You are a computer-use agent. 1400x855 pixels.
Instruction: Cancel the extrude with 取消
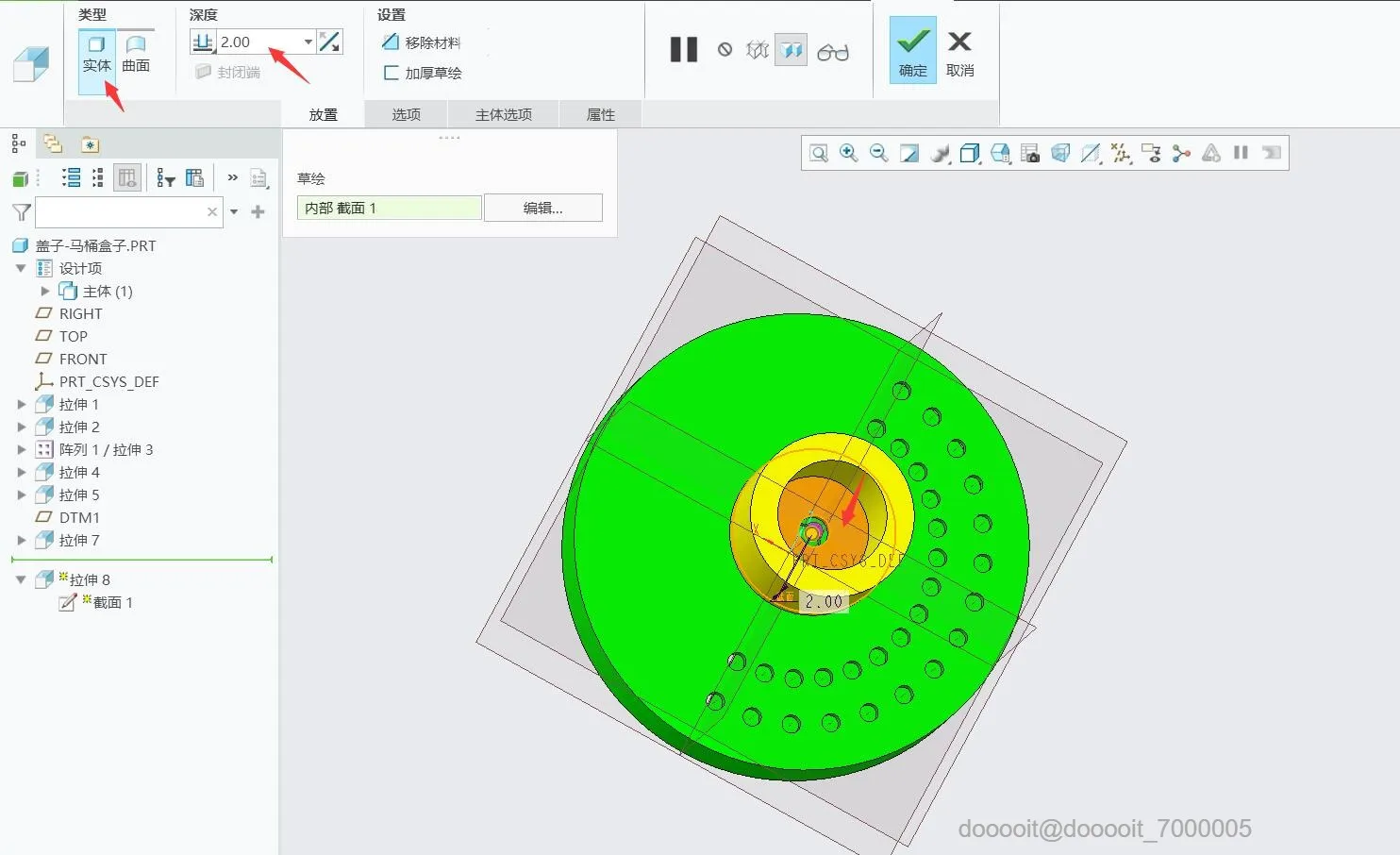960,54
